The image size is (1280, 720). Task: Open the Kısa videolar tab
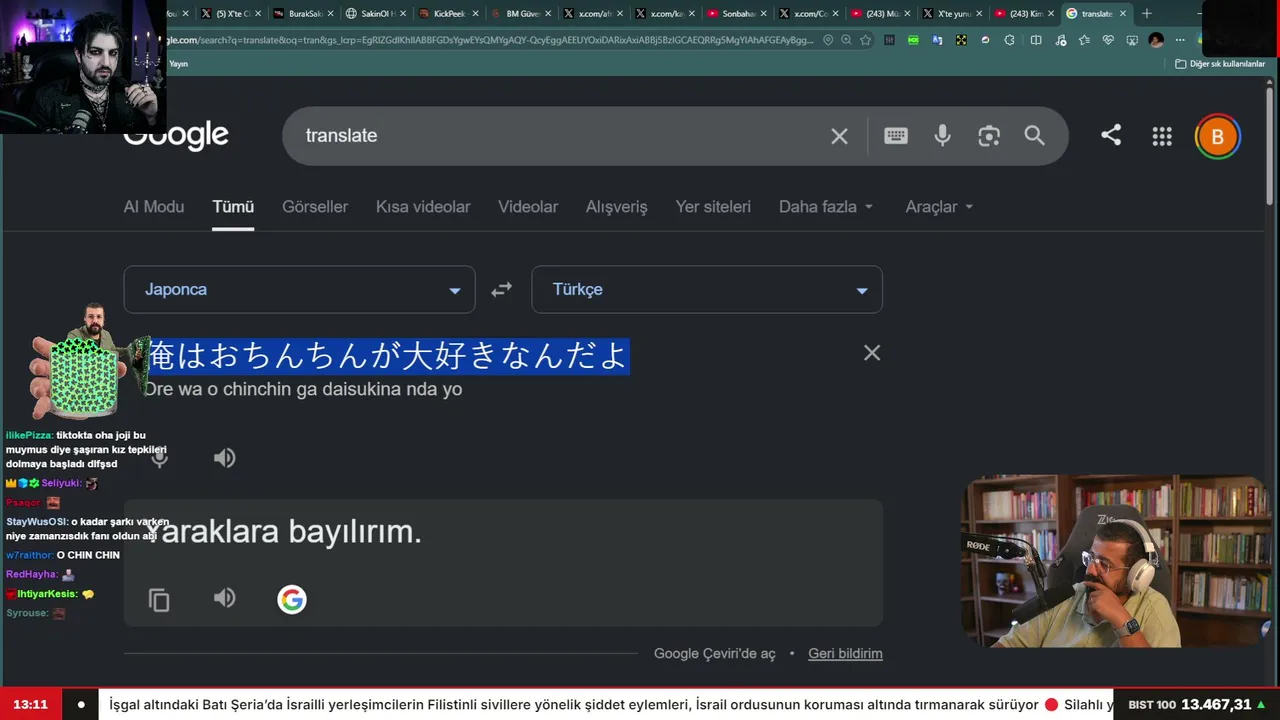tap(423, 207)
